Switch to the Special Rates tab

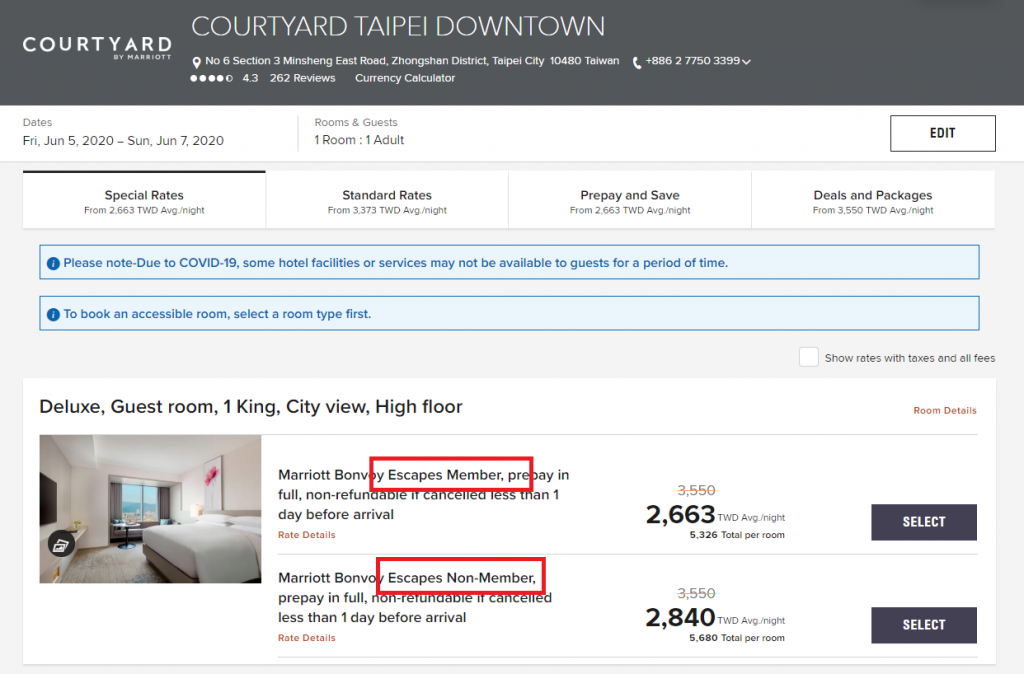(x=144, y=201)
